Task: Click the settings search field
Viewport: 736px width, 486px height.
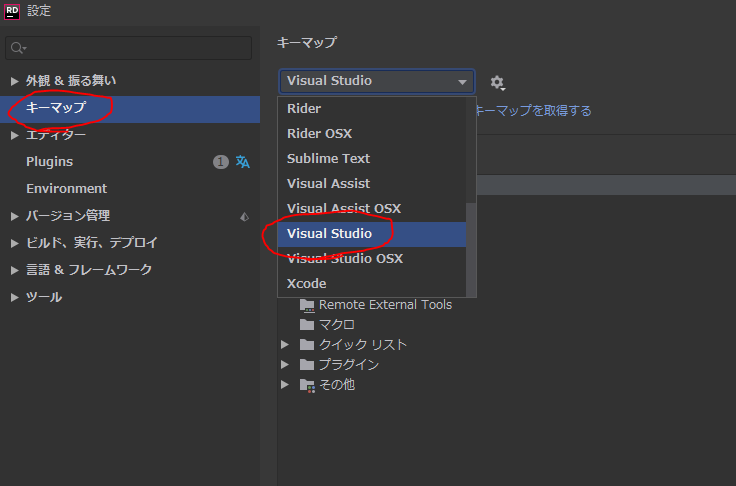Action: click(x=130, y=48)
